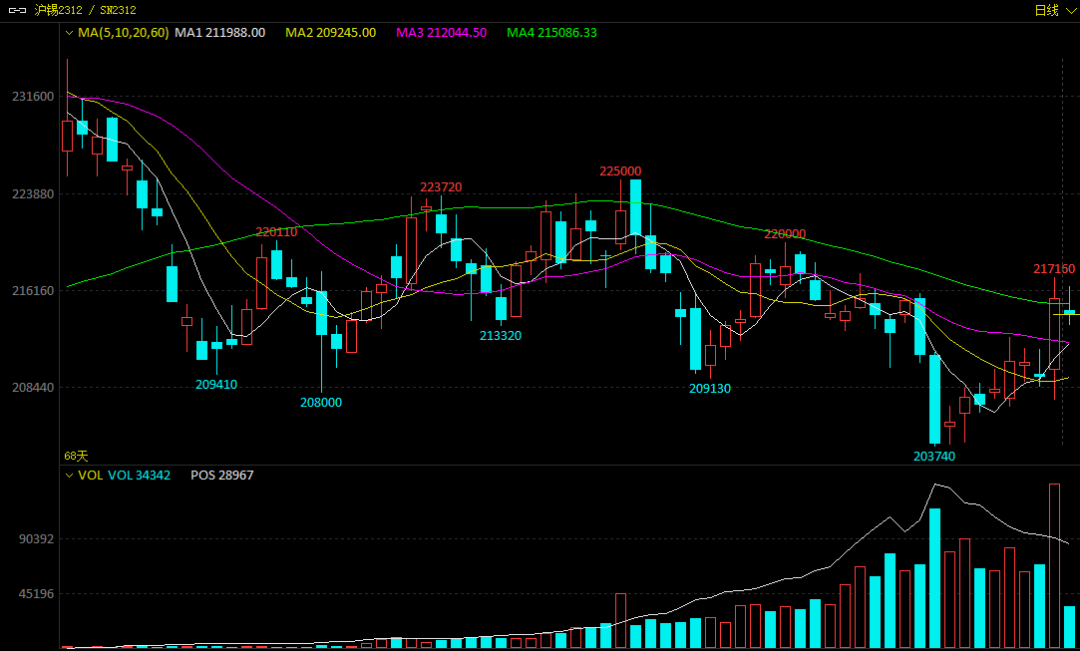Click the 231600 price axis label
The image size is (1080, 651).
click(x=33, y=96)
